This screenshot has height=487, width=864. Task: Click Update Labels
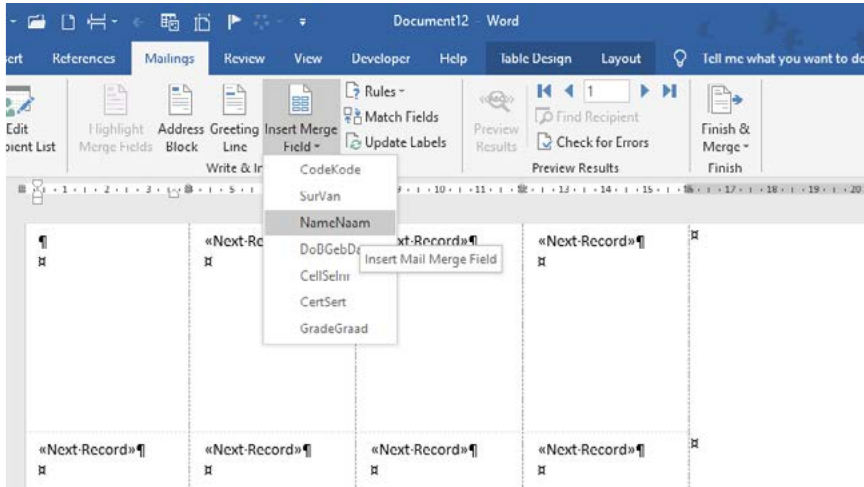click(x=396, y=142)
